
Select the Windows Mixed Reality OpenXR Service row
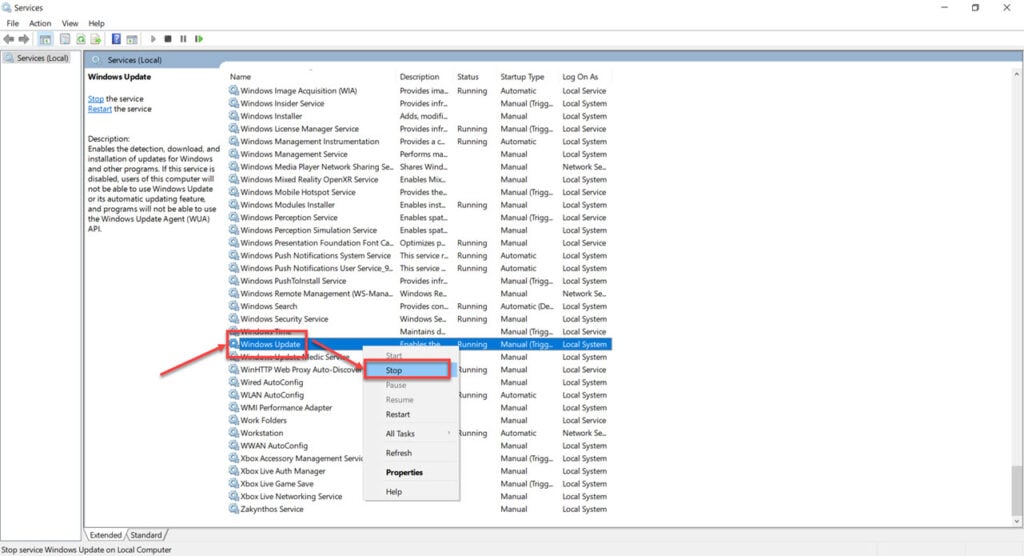tap(419, 180)
